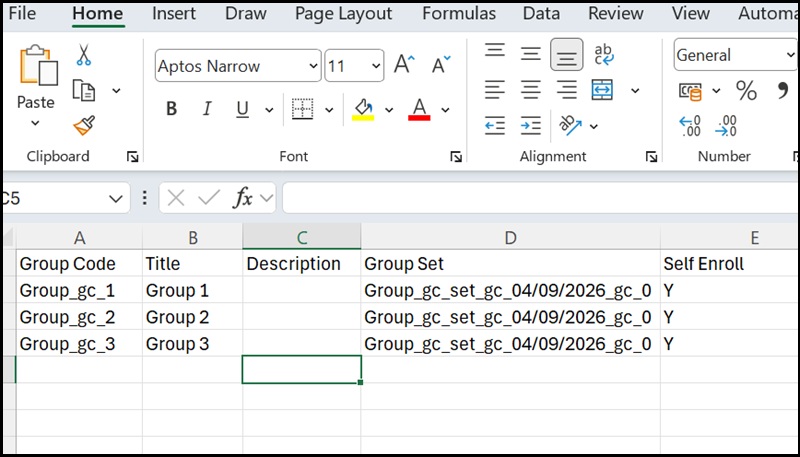Select the Self Enroll header cell

tap(730, 264)
